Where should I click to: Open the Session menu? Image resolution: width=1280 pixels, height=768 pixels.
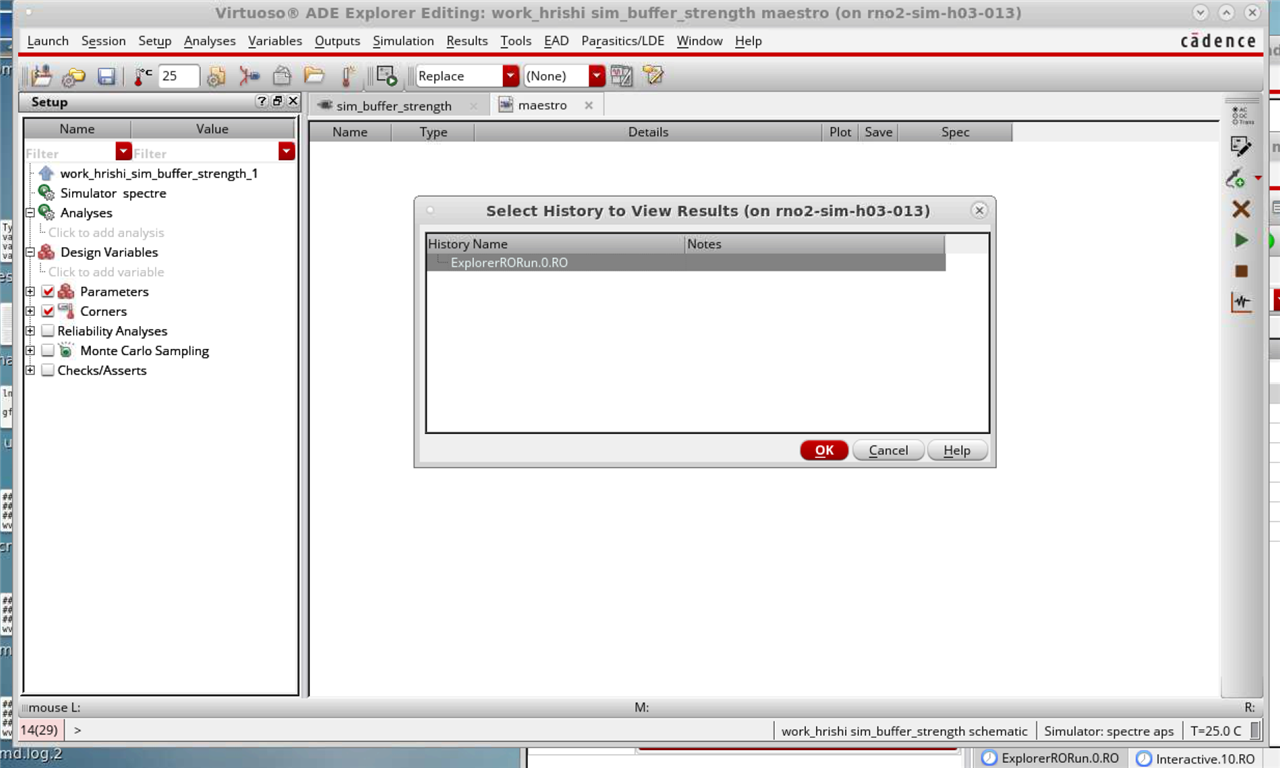(x=104, y=41)
